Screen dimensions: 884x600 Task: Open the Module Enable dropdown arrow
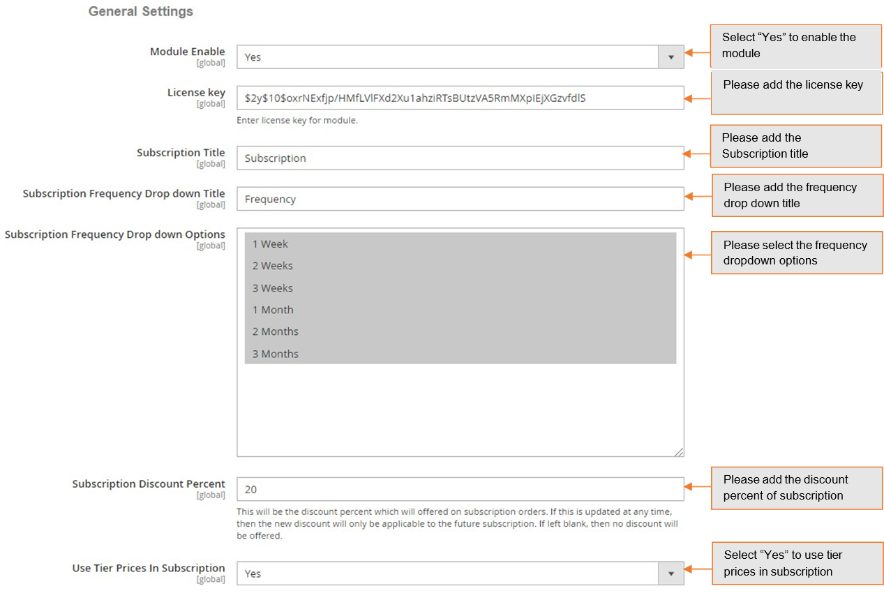pyautogui.click(x=671, y=58)
